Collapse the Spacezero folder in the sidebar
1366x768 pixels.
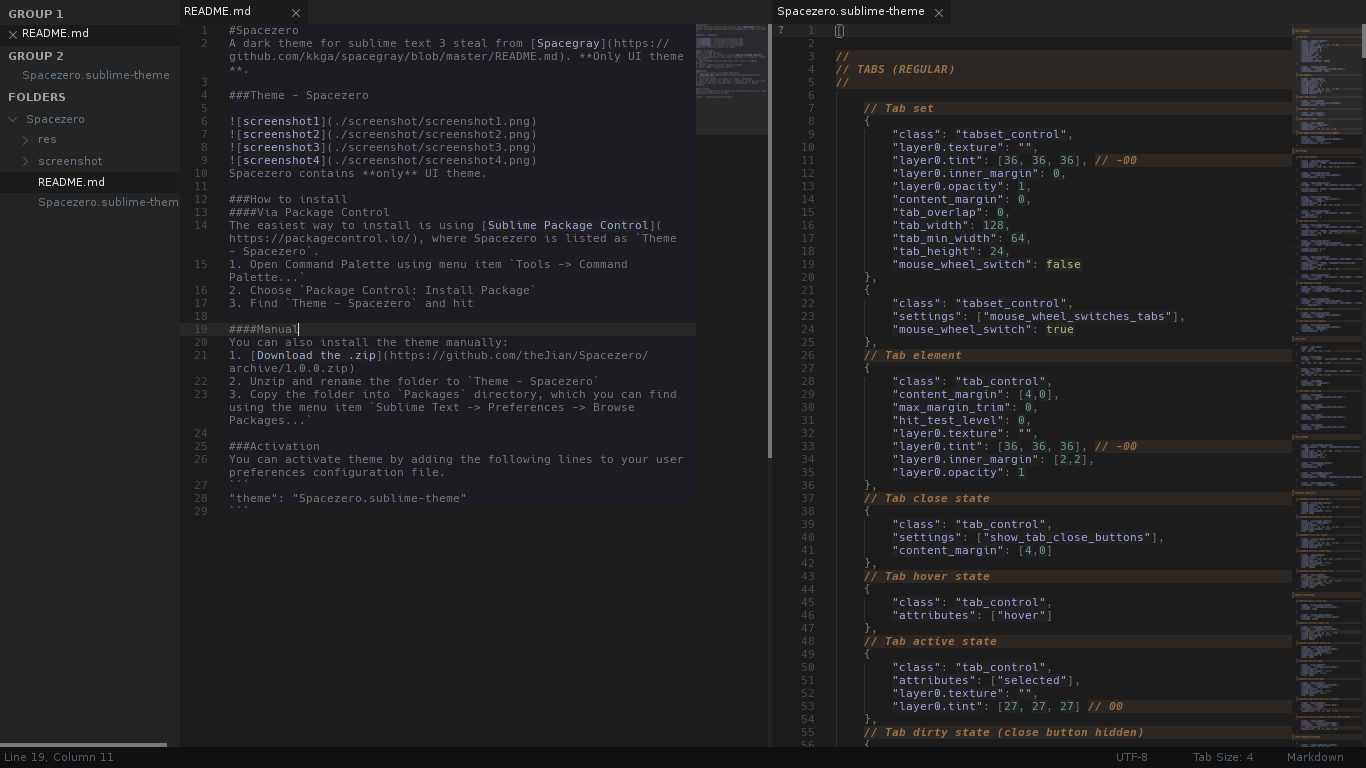click(x=13, y=119)
